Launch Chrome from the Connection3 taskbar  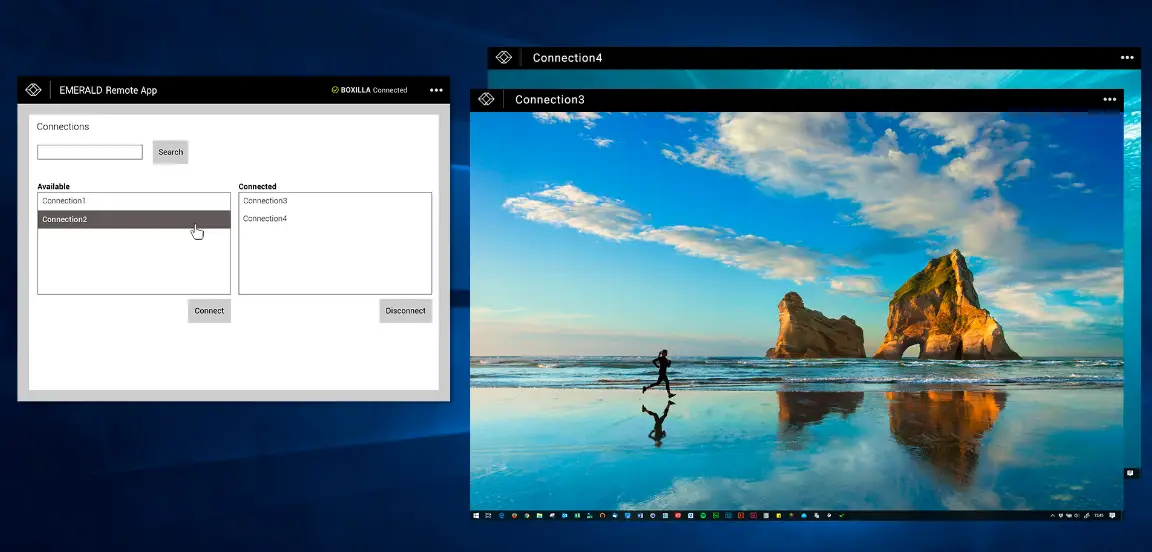click(527, 515)
